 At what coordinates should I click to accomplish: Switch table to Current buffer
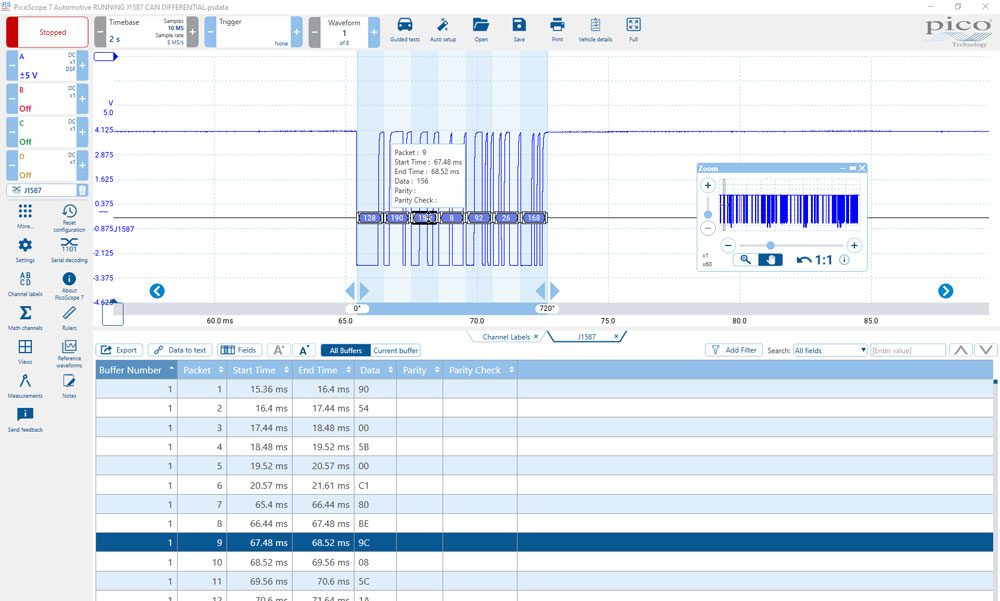point(395,350)
